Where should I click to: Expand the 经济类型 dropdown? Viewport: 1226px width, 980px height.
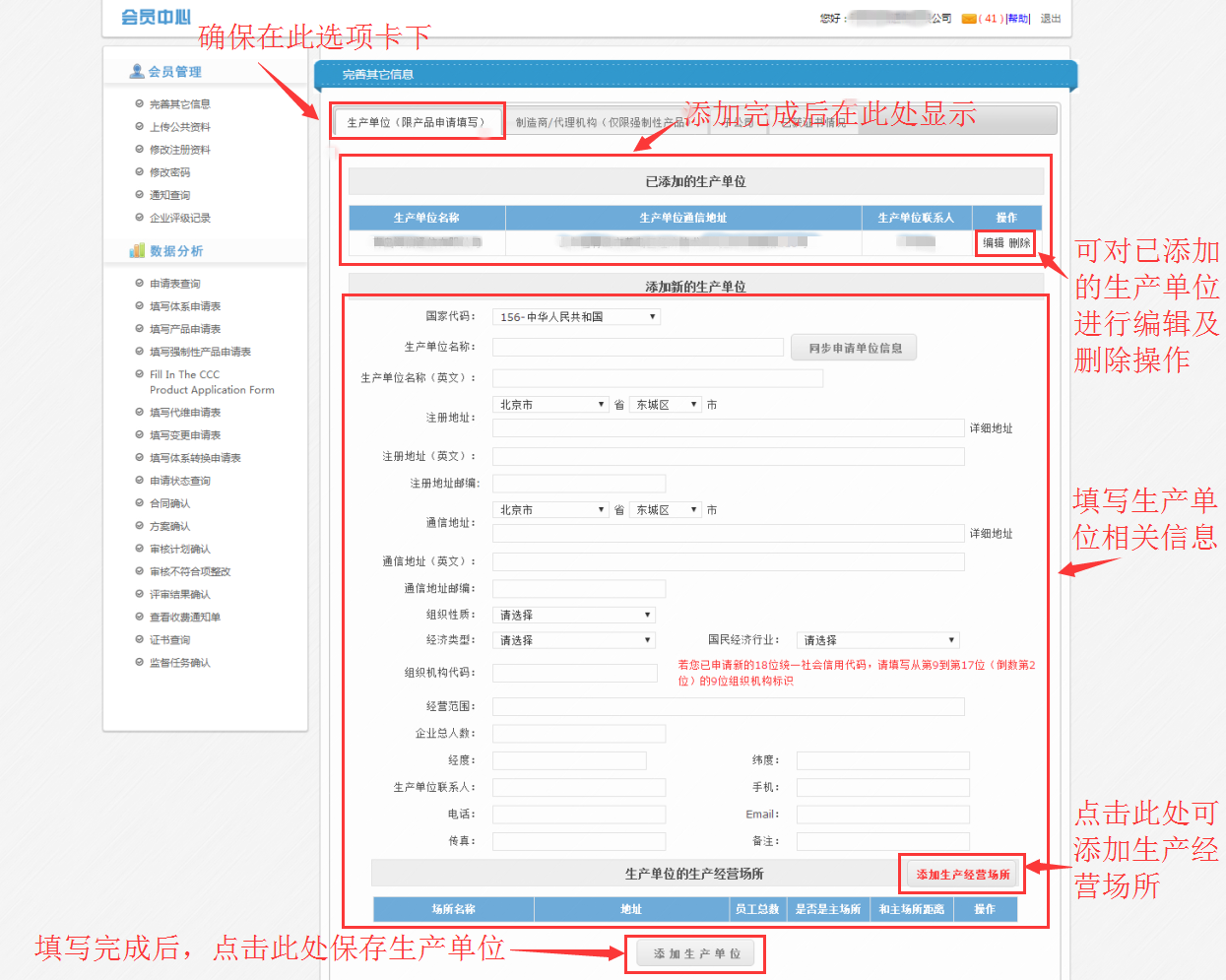[x=573, y=640]
